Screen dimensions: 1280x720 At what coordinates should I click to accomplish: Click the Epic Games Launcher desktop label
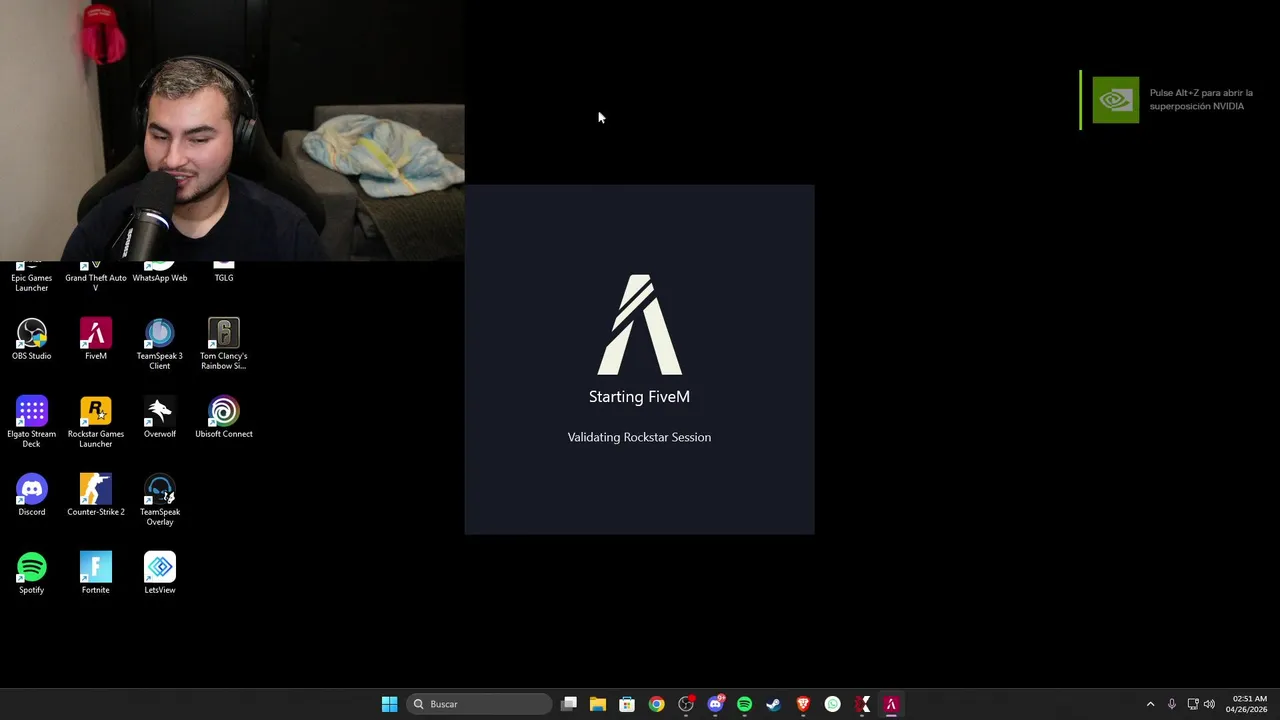click(32, 283)
